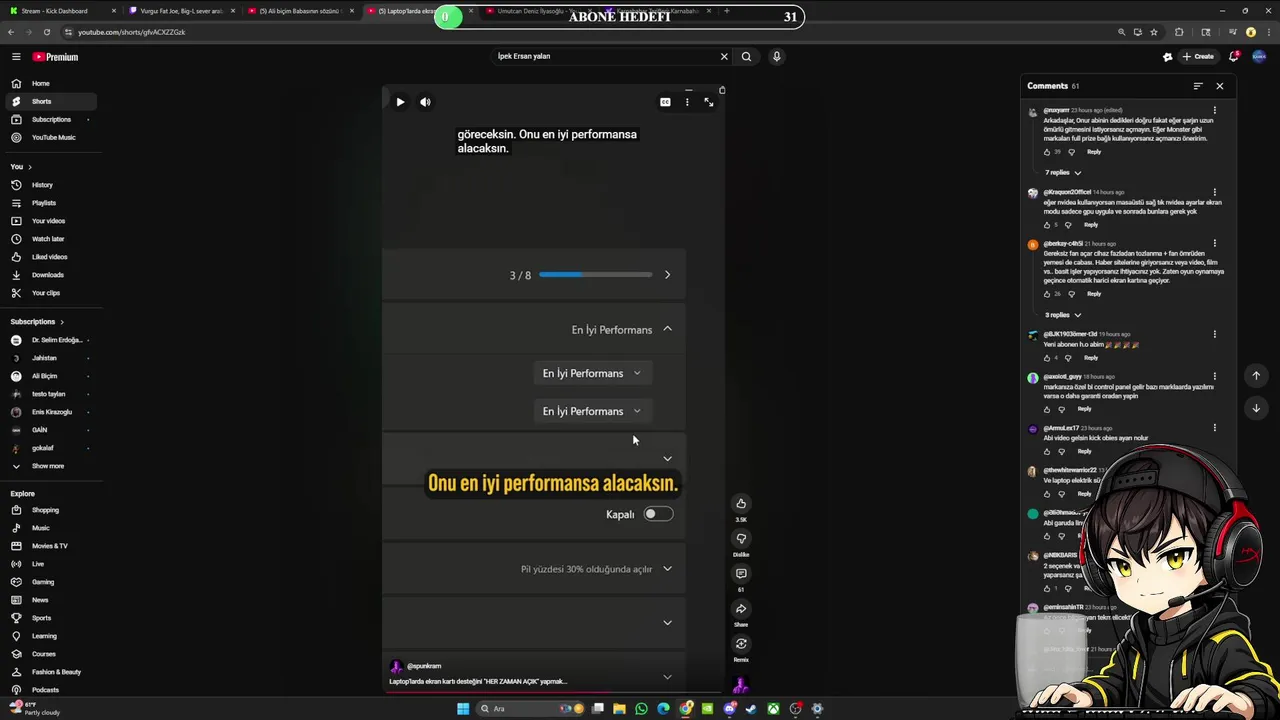
Task: Reply to the @Kraquon2Officel comment
Action: [x=1091, y=225]
